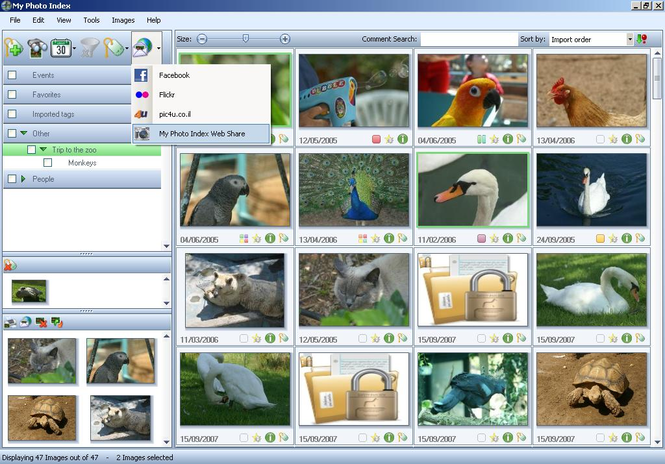Tick the Favorites checkbox
The height and width of the screenshot is (464, 665).
click(x=12, y=95)
